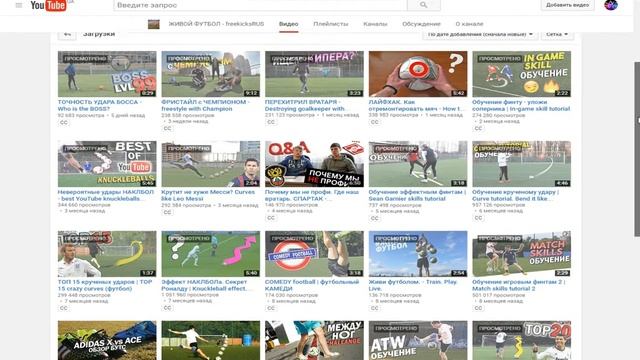Open video link COMEDY football футбольный КАМЕДИ

[x=312, y=285]
